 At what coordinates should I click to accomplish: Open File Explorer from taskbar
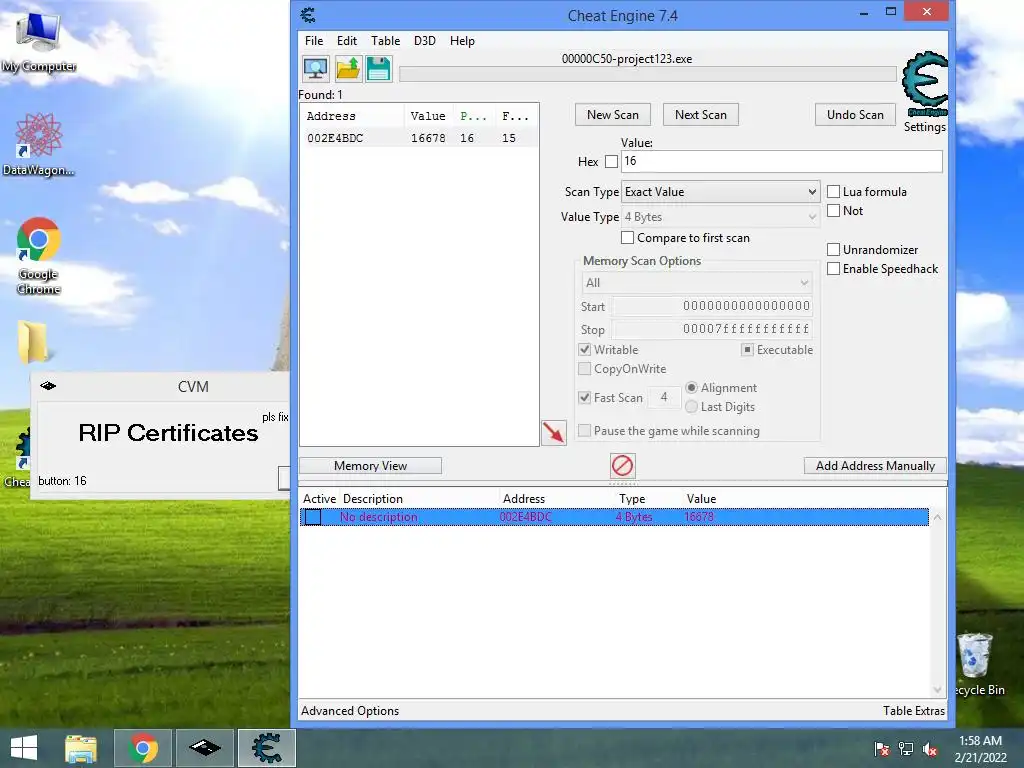pyautogui.click(x=81, y=748)
